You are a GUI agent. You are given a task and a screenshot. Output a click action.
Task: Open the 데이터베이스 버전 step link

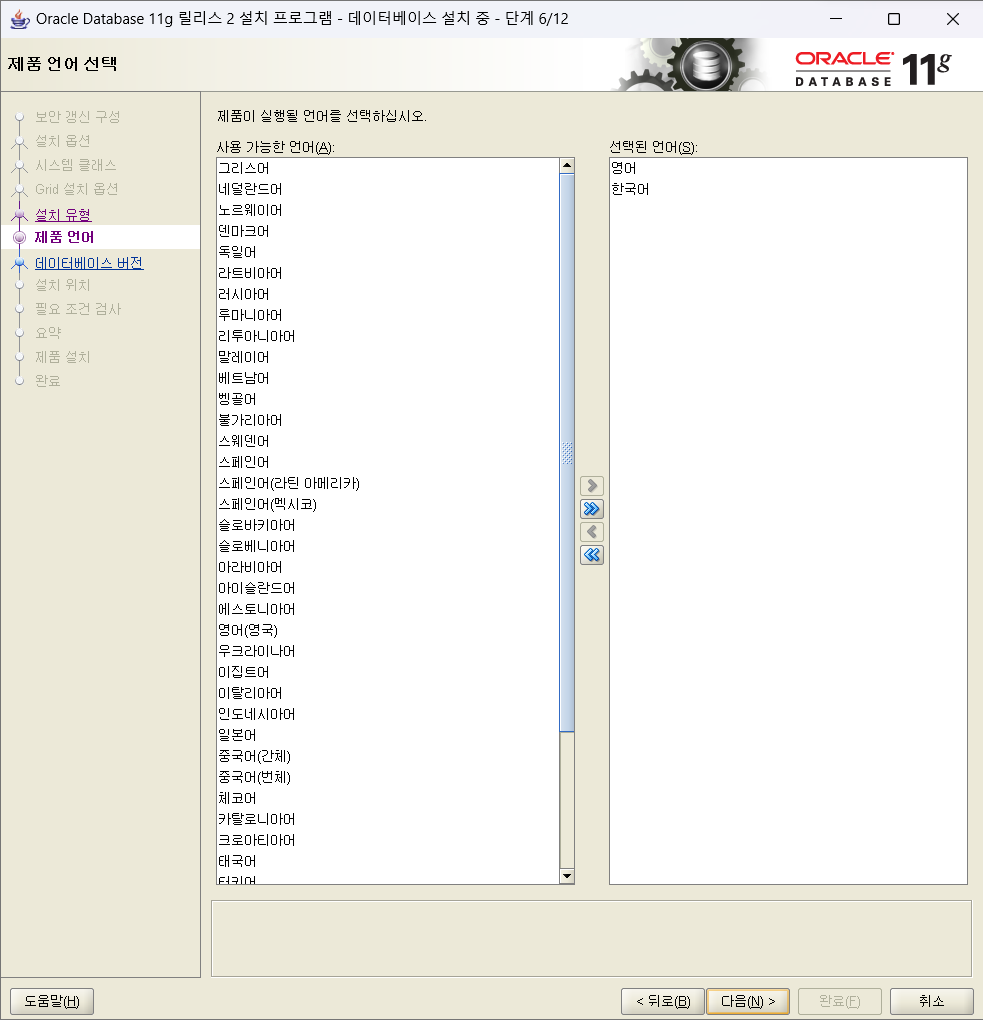(89, 263)
